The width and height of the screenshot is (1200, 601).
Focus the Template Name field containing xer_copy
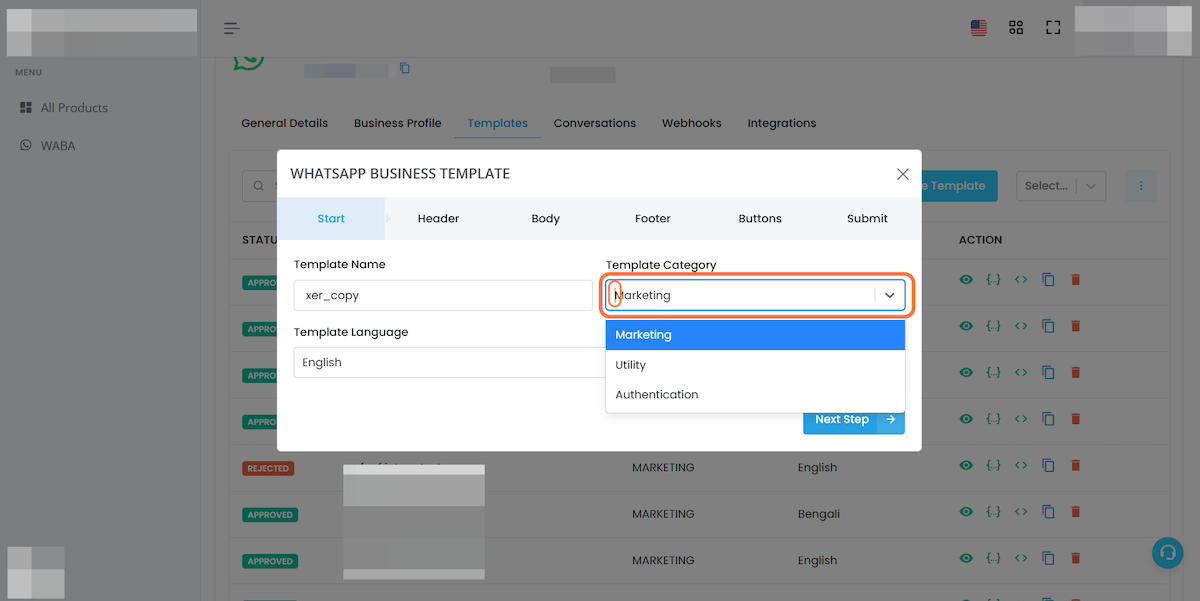(x=443, y=295)
